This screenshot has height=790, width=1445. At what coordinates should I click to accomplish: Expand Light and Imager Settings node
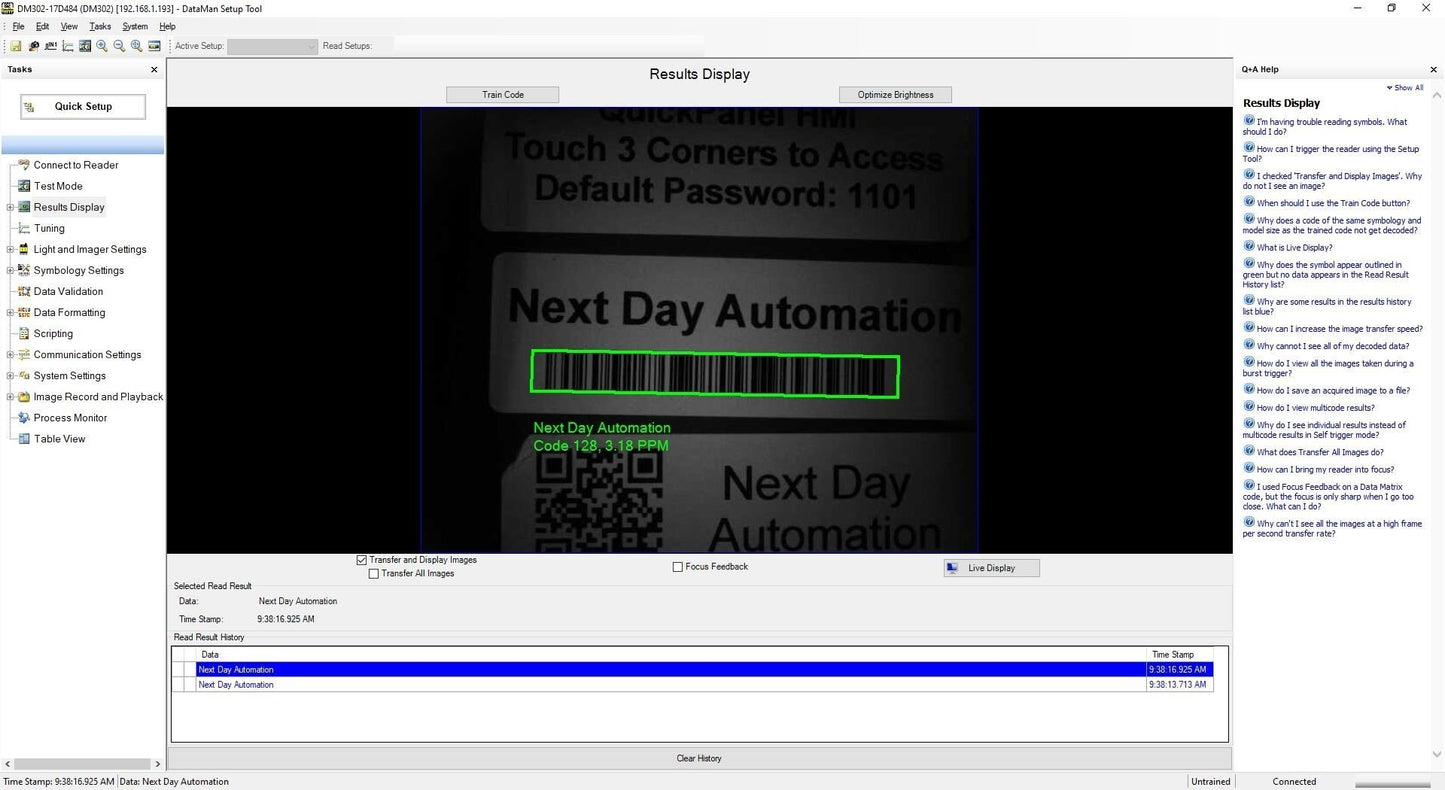point(11,249)
